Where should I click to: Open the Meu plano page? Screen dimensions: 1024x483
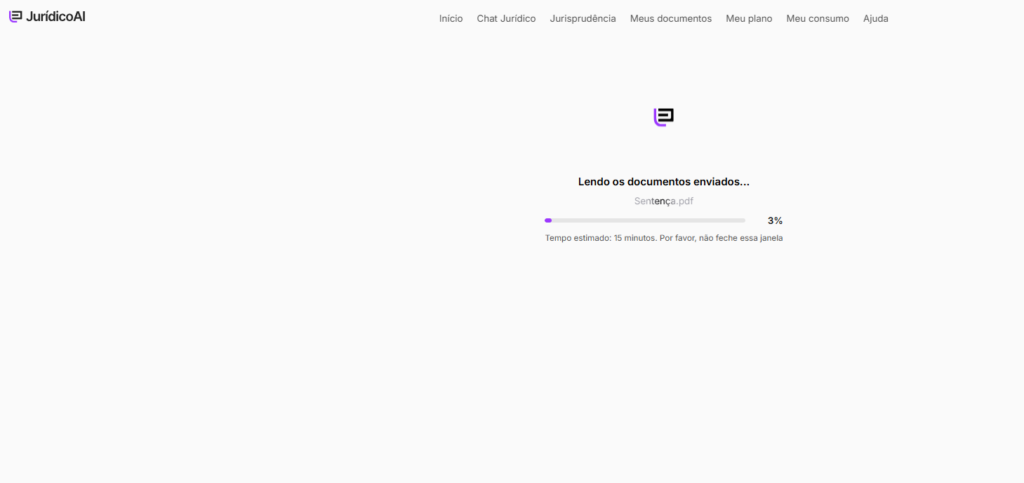tap(748, 18)
